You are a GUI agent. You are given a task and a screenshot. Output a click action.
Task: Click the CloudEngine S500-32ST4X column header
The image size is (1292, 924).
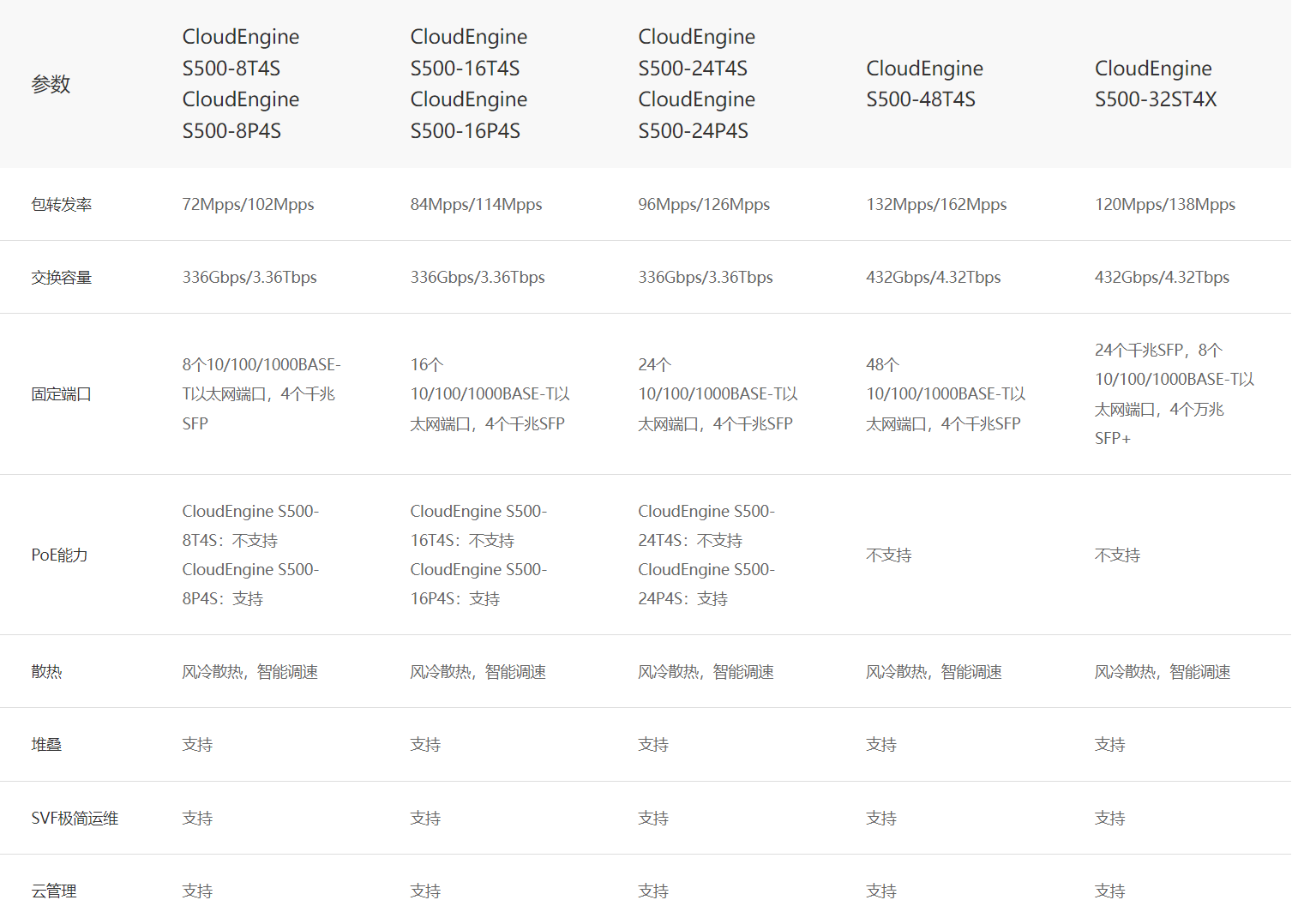point(1154,84)
